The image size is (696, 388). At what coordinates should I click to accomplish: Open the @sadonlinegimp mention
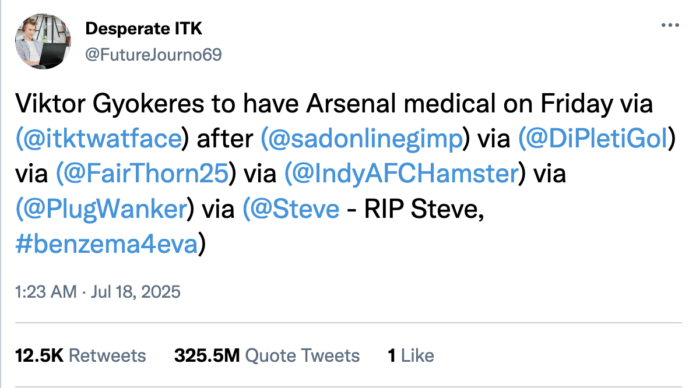pos(364,139)
